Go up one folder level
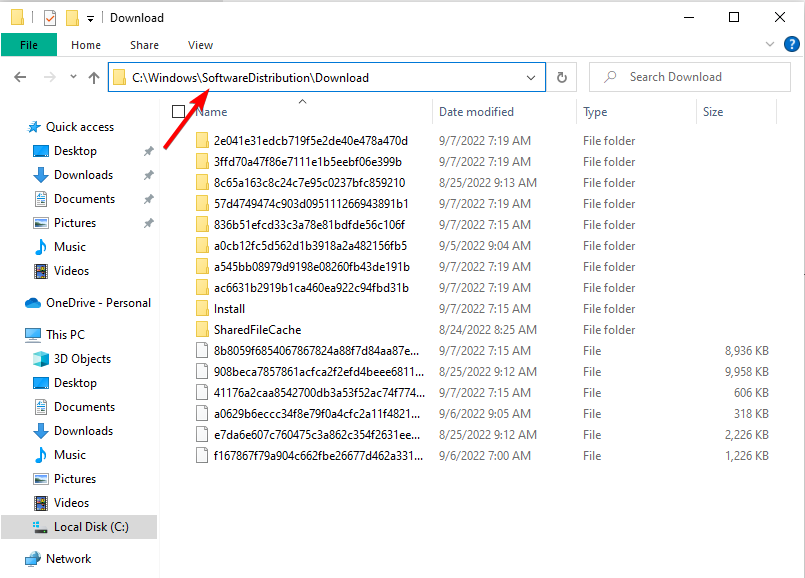805x578 pixels. point(93,78)
